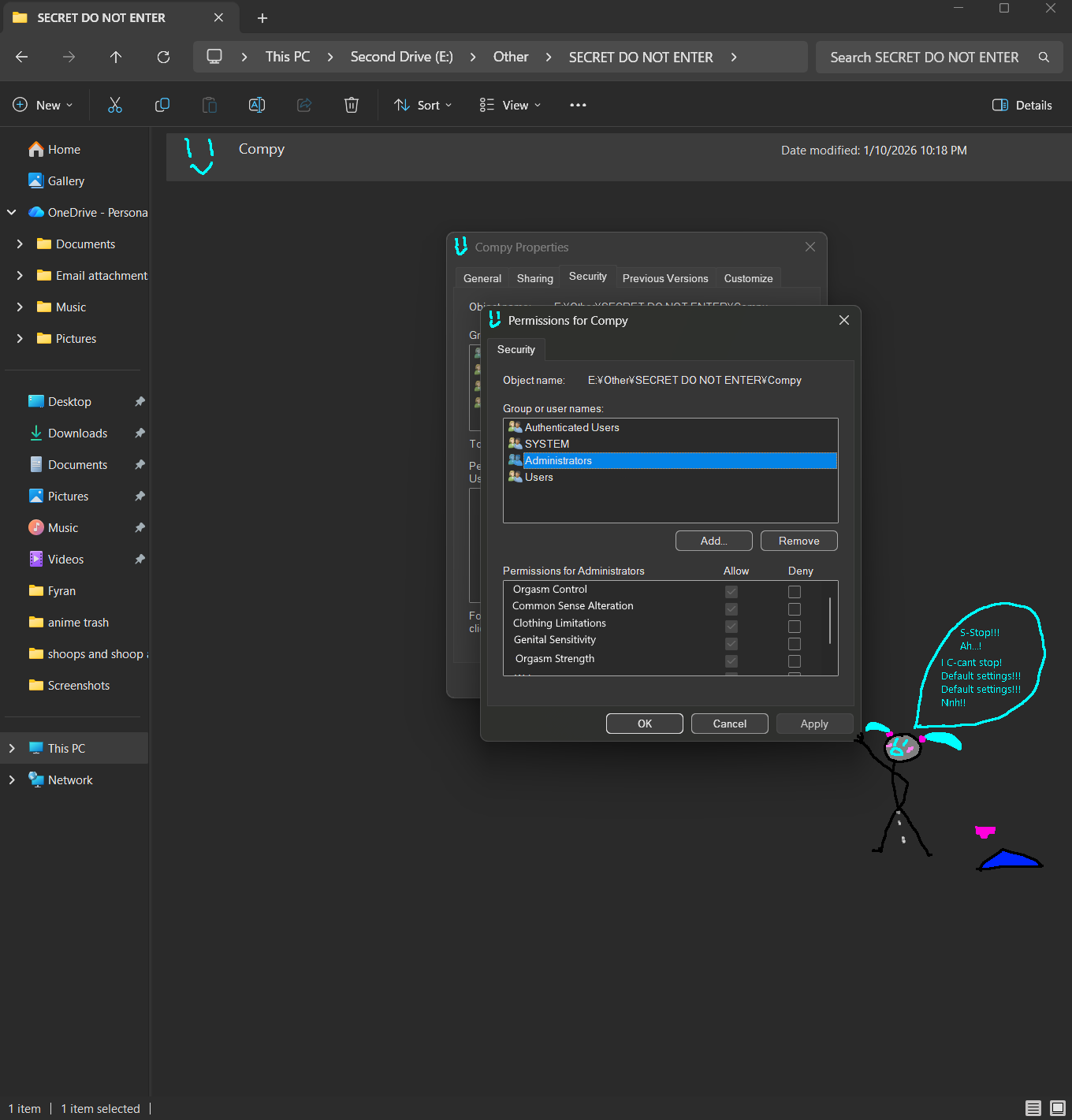Check Deny for Common Sense Alteration
The image size is (1072, 1120).
tap(795, 609)
